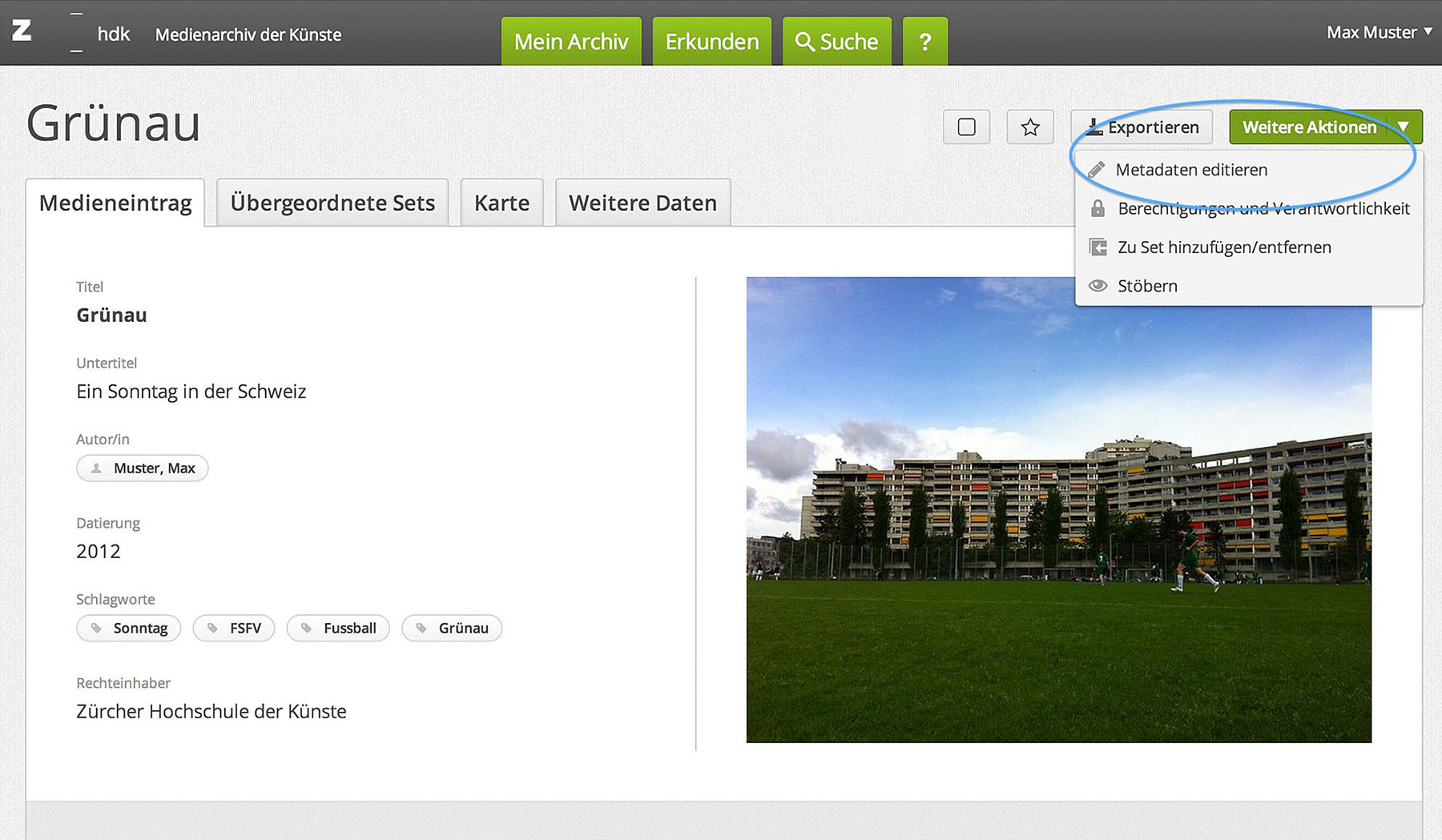Image resolution: width=1442 pixels, height=840 pixels.
Task: Open the Erkunden section
Action: coord(711,42)
